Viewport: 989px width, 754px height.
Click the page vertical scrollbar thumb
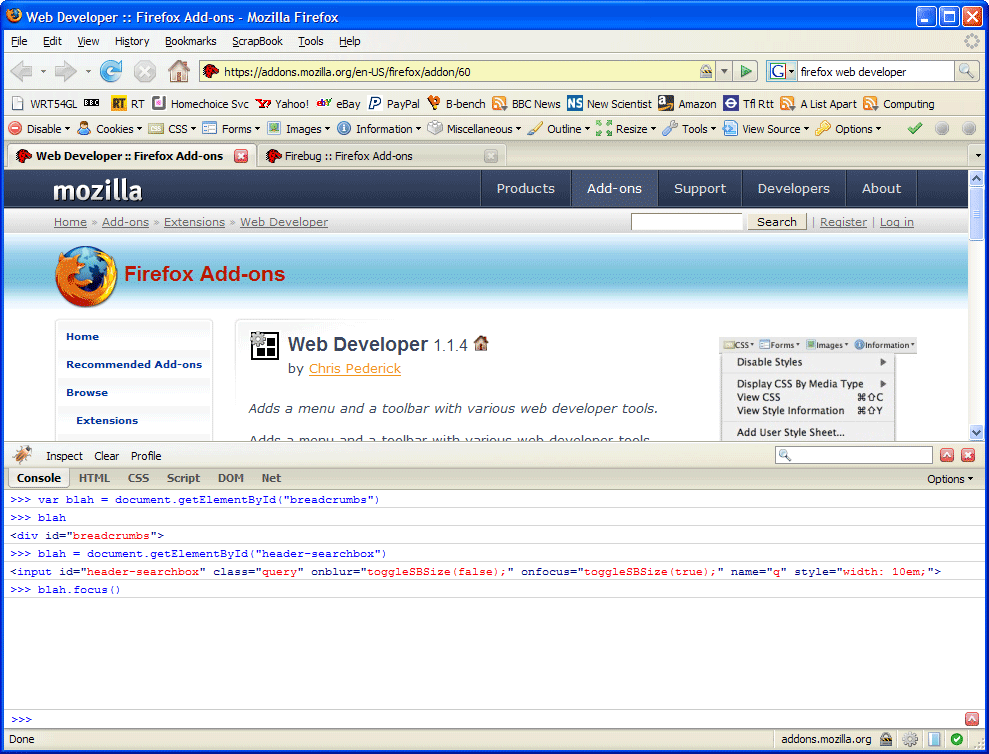977,212
